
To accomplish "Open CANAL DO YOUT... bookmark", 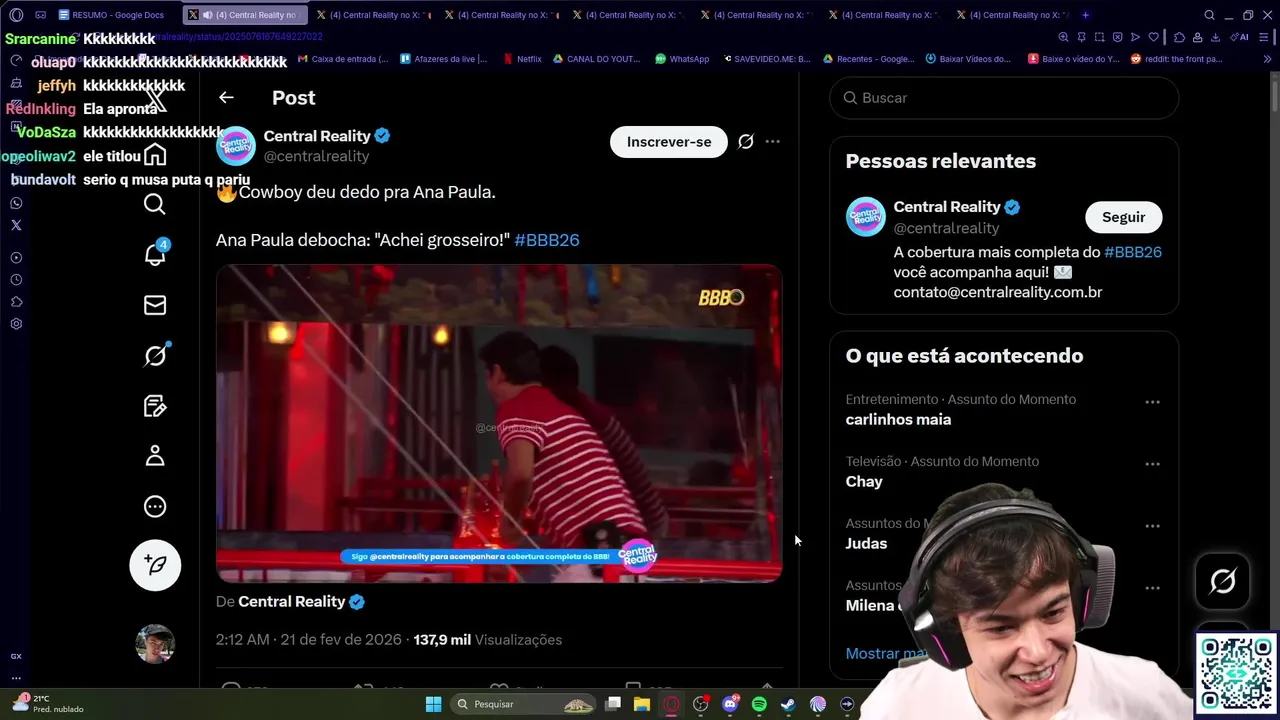I will (x=595, y=59).
